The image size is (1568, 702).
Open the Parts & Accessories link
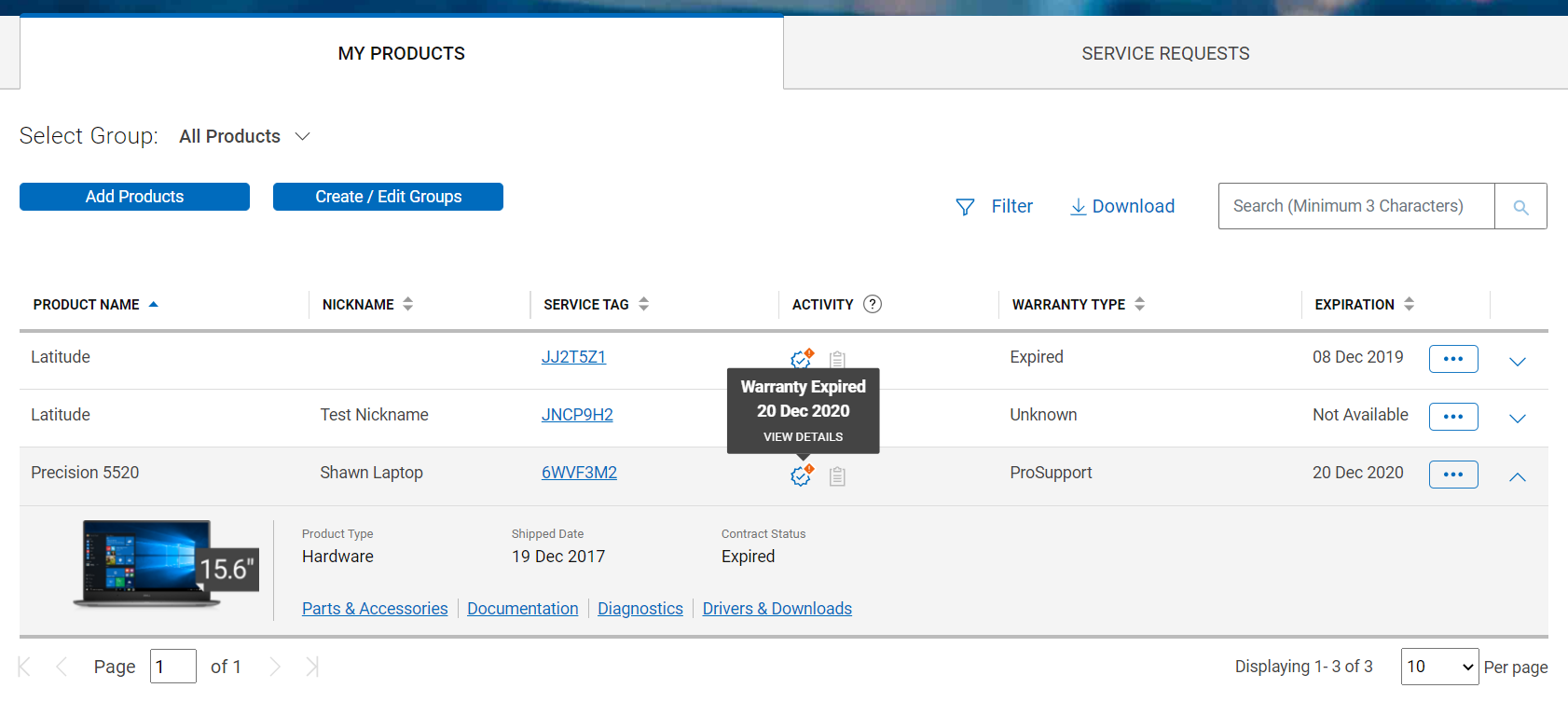click(x=375, y=609)
